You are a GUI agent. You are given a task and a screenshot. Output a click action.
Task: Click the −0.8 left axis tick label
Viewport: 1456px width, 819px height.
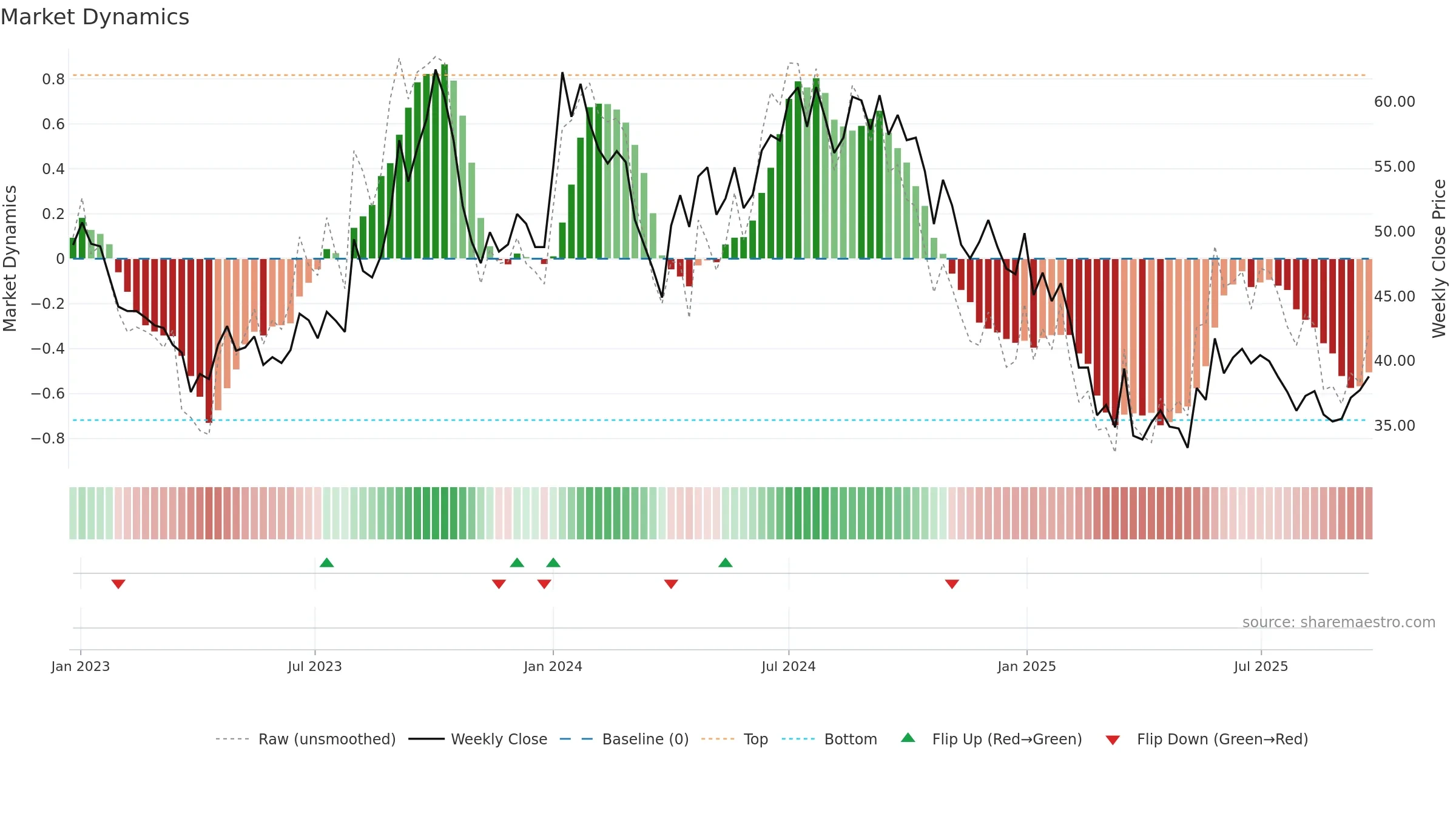click(48, 439)
